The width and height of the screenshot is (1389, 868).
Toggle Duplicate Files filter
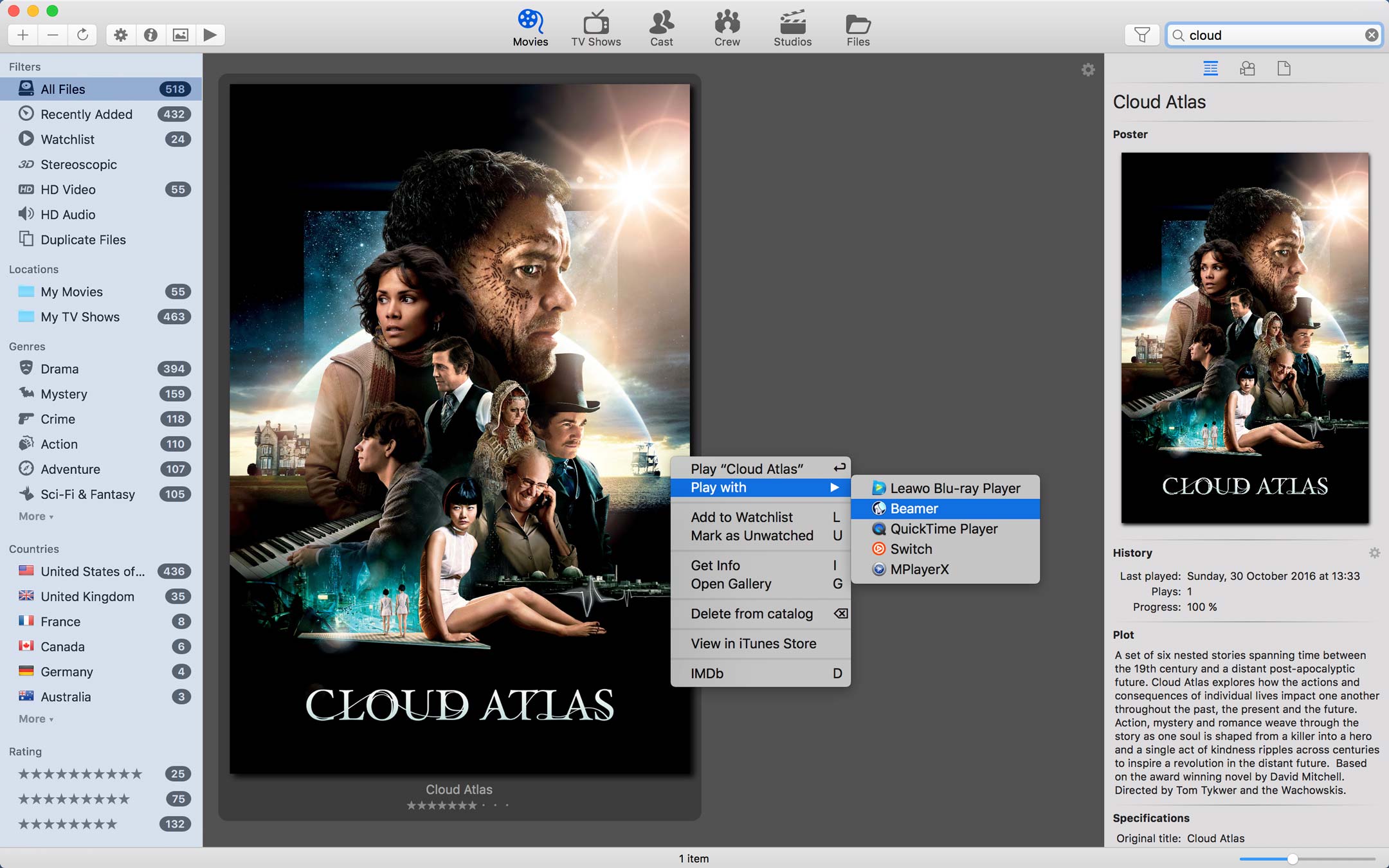point(82,239)
